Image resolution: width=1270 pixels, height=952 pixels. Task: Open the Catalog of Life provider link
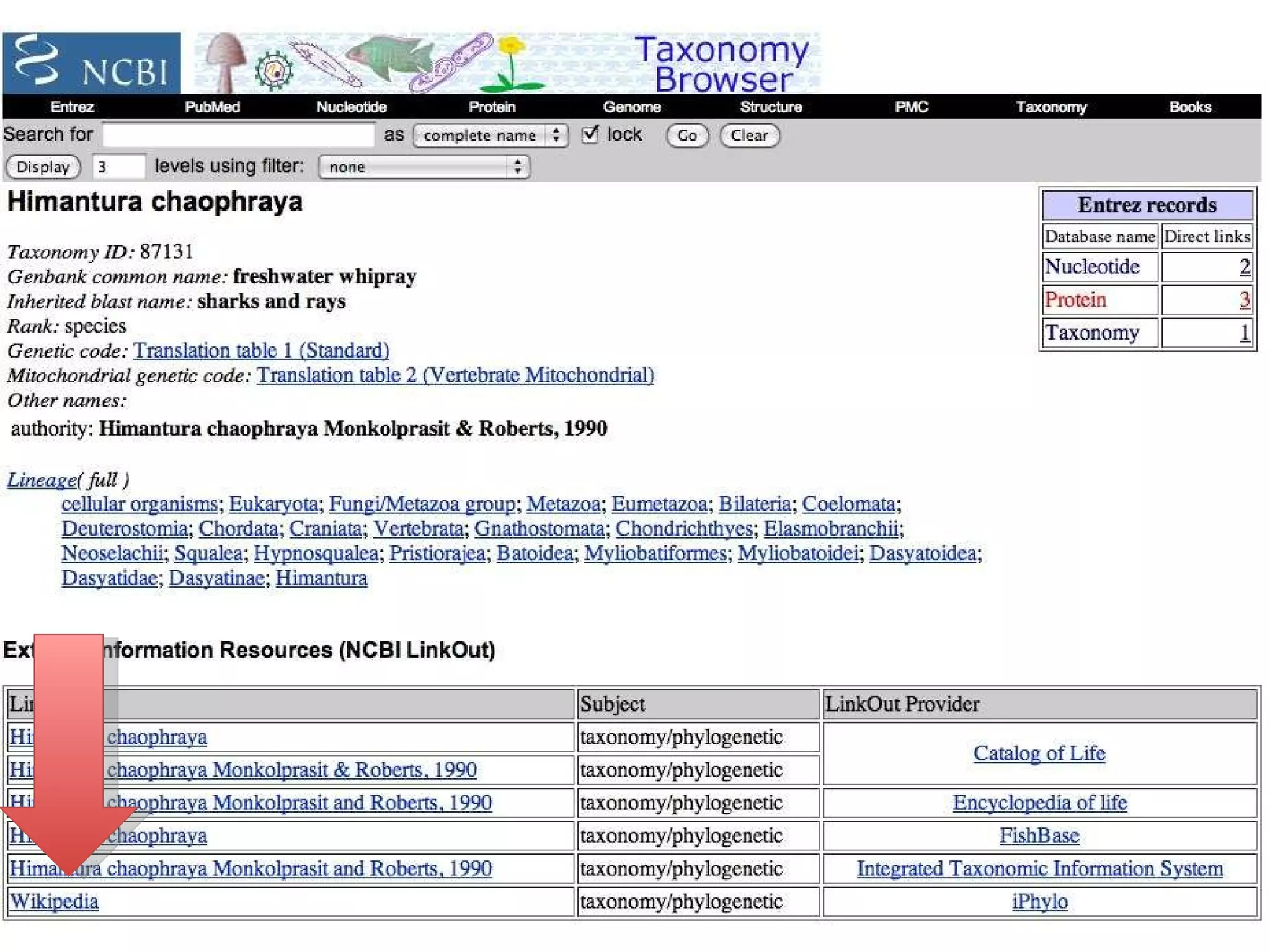coord(1039,753)
